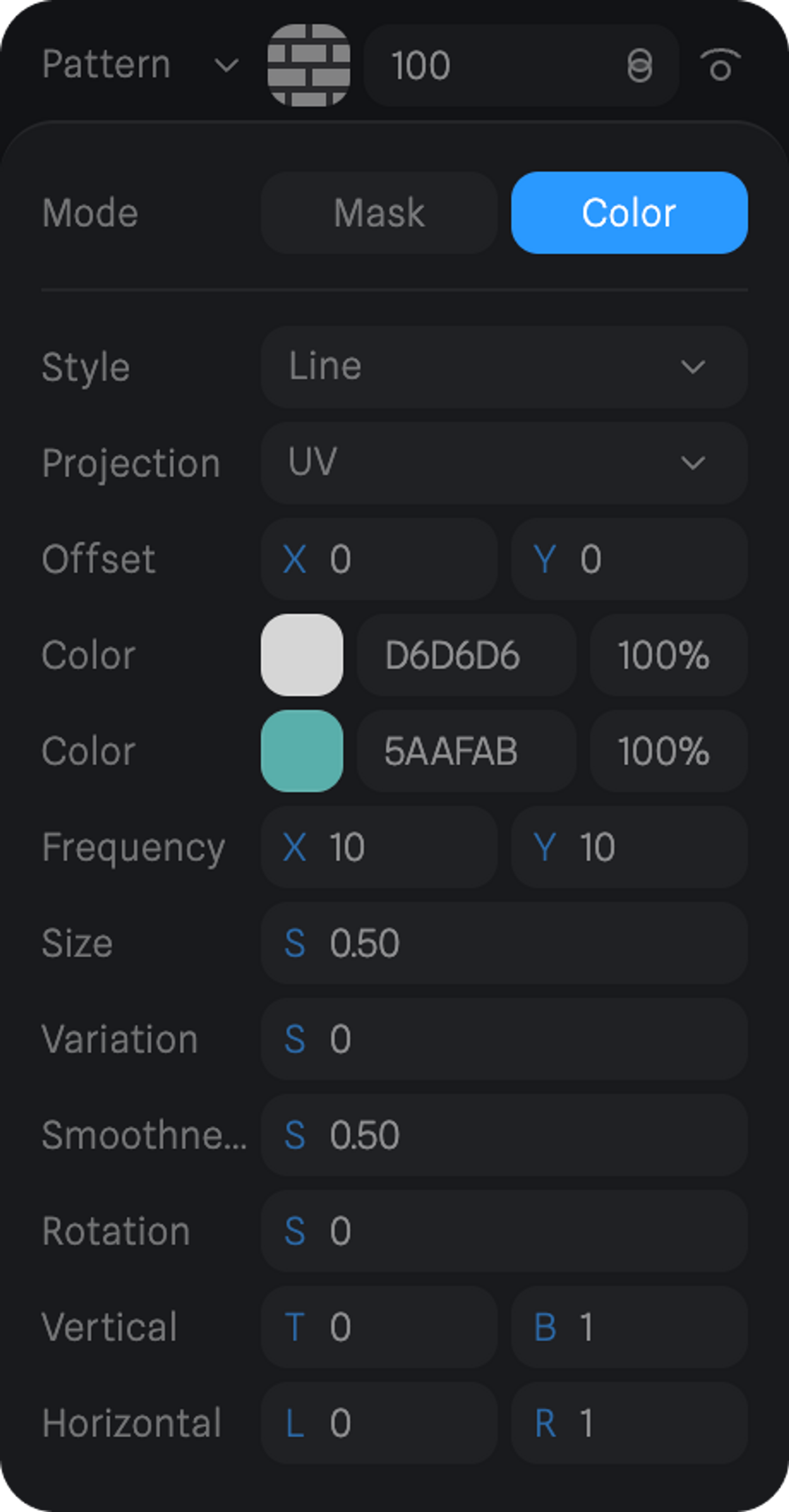Open the light gray D6D6D6 color swatch
The height and width of the screenshot is (1512, 789).
pyautogui.click(x=302, y=654)
